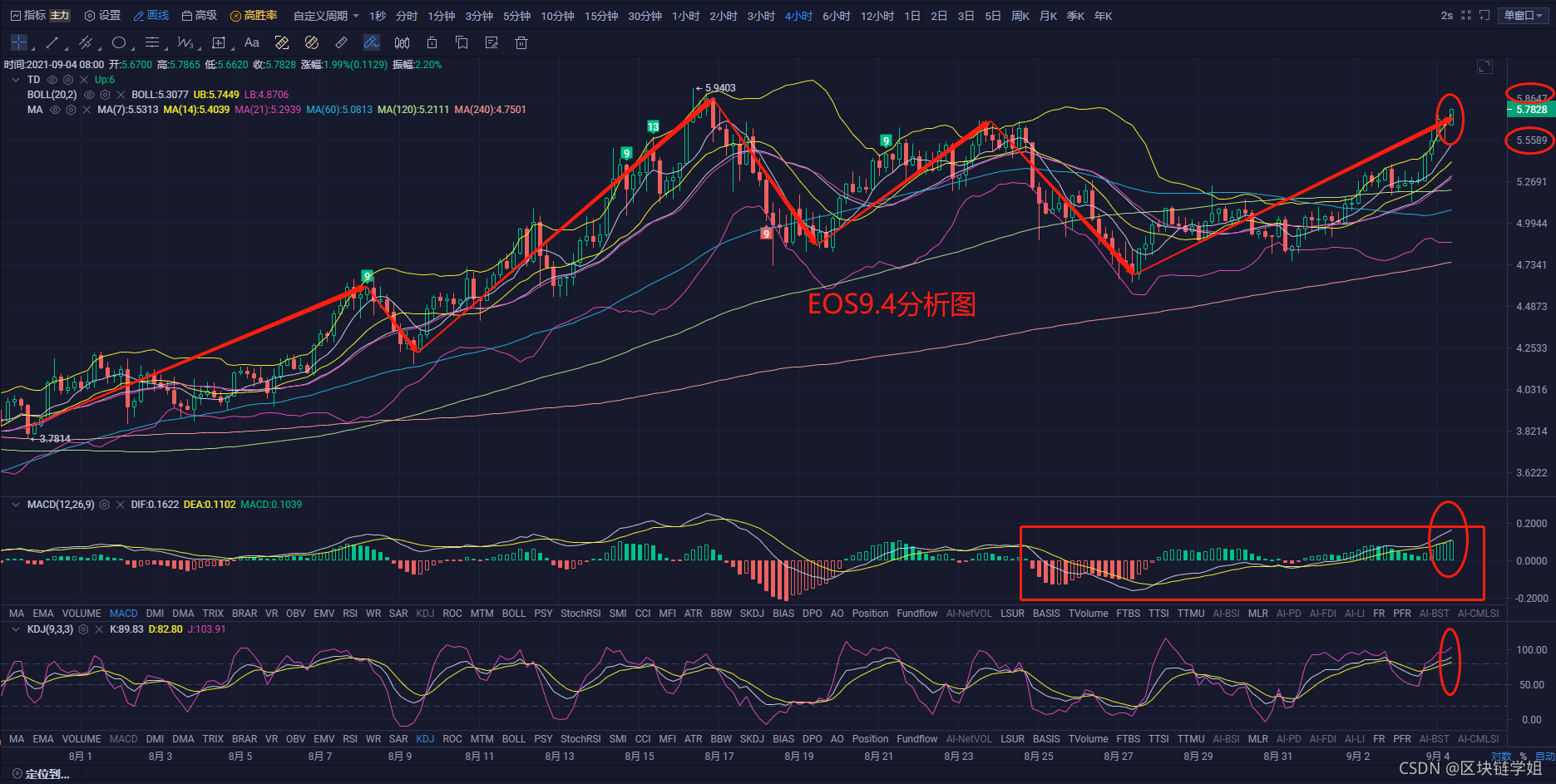Image resolution: width=1556 pixels, height=784 pixels.
Task: Select the Aa text annotation tool
Action: (252, 42)
